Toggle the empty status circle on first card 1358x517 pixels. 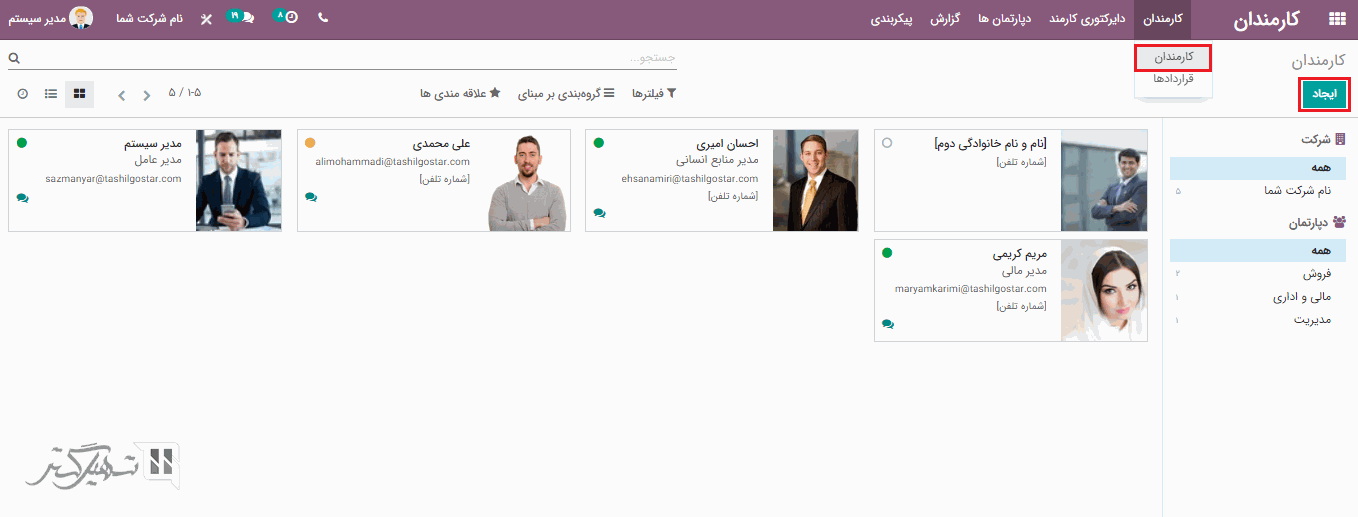coord(887,143)
